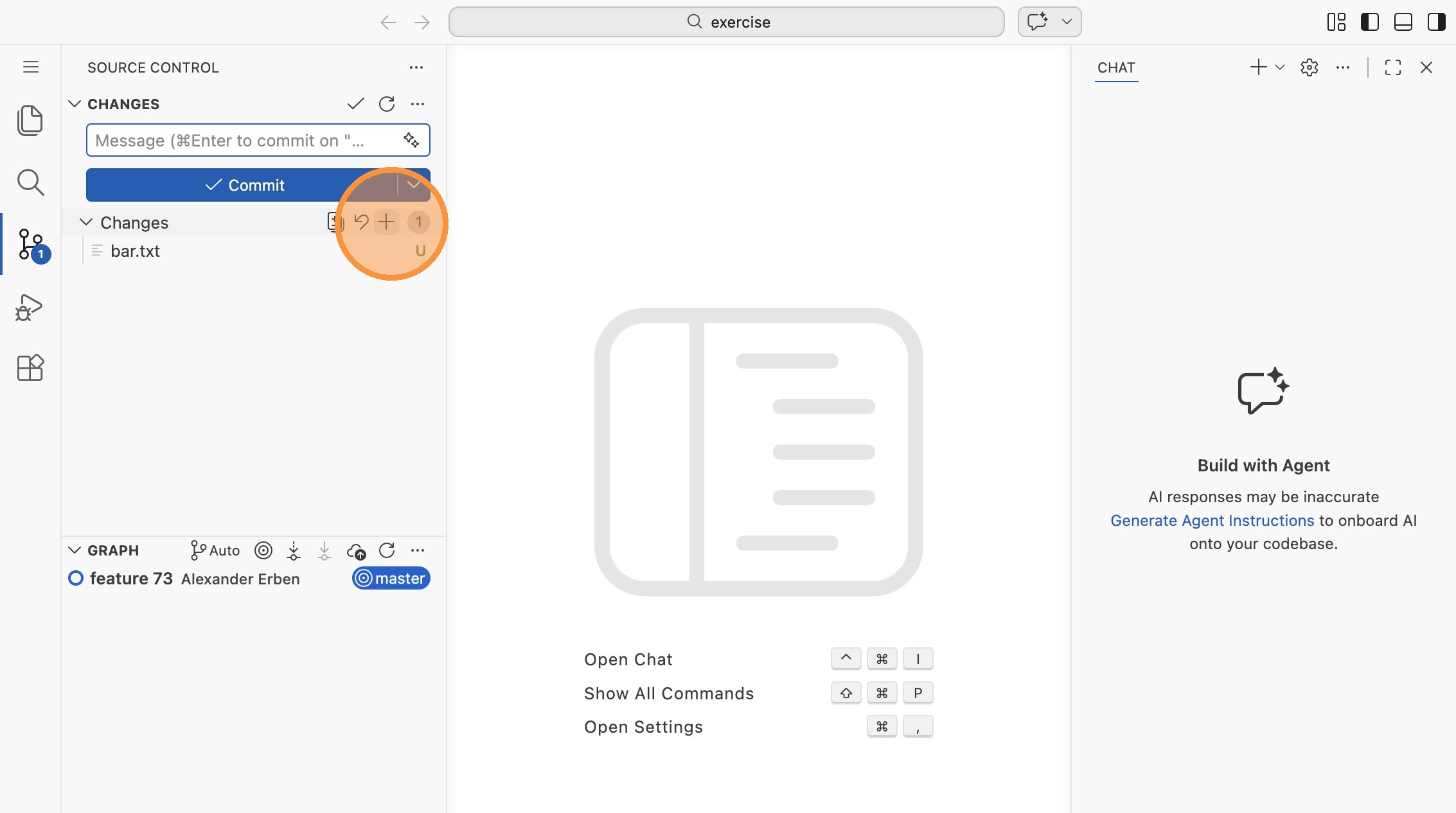
Task: Open the Commit button dropdown arrow
Action: pyautogui.click(x=414, y=185)
